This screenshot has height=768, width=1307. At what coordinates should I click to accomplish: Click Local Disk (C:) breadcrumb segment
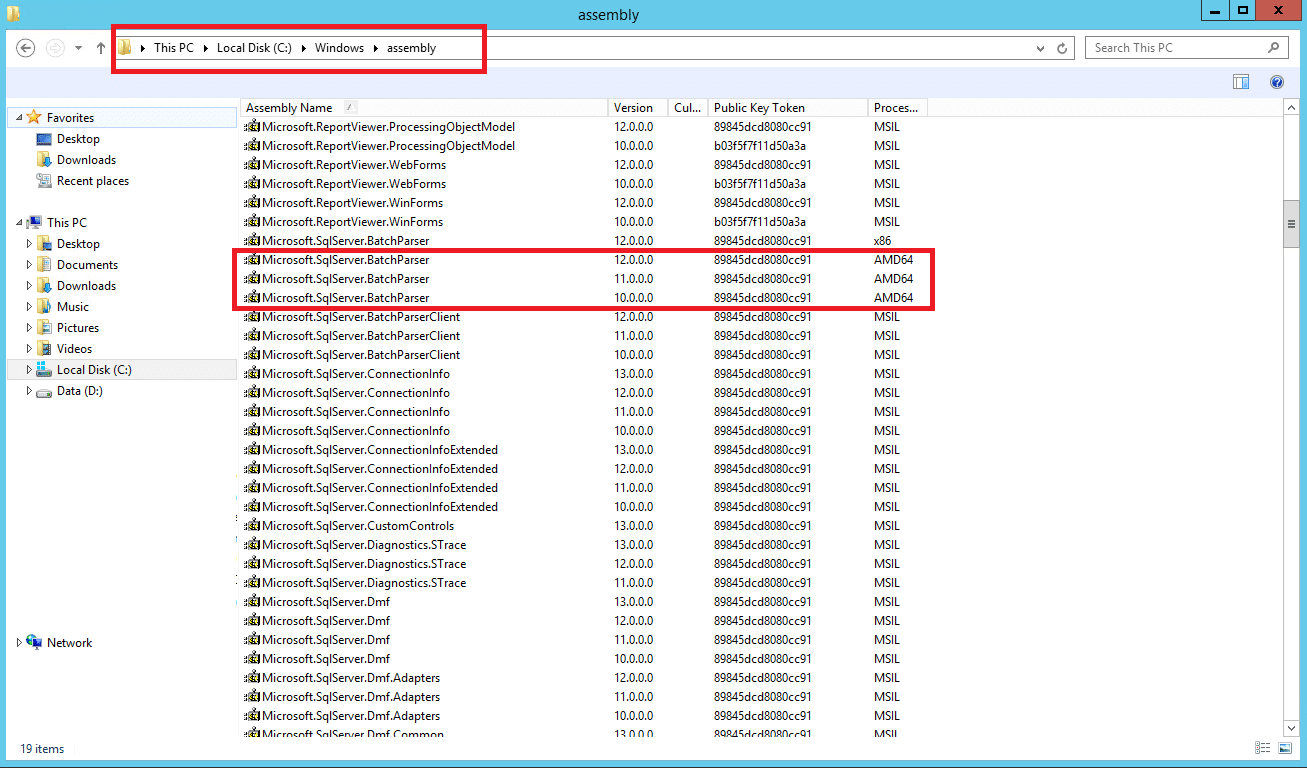[254, 48]
